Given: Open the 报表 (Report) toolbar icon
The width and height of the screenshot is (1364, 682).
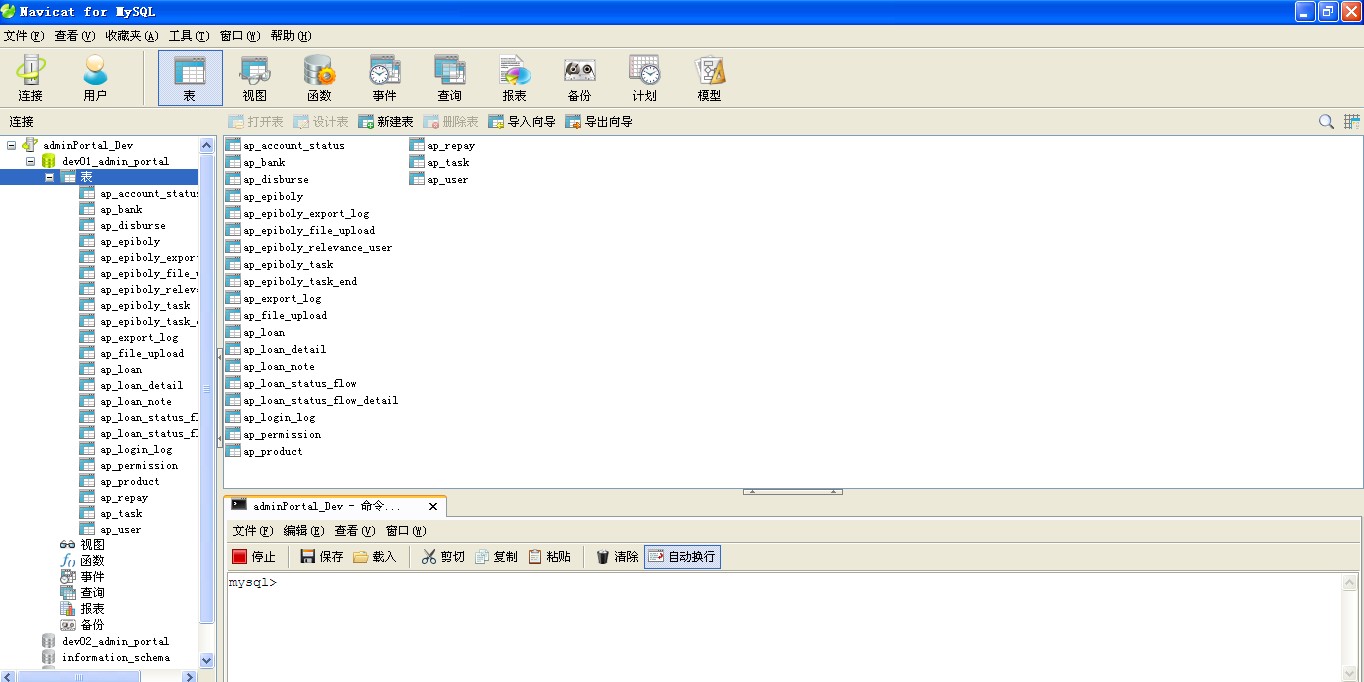Looking at the screenshot, I should (x=515, y=78).
